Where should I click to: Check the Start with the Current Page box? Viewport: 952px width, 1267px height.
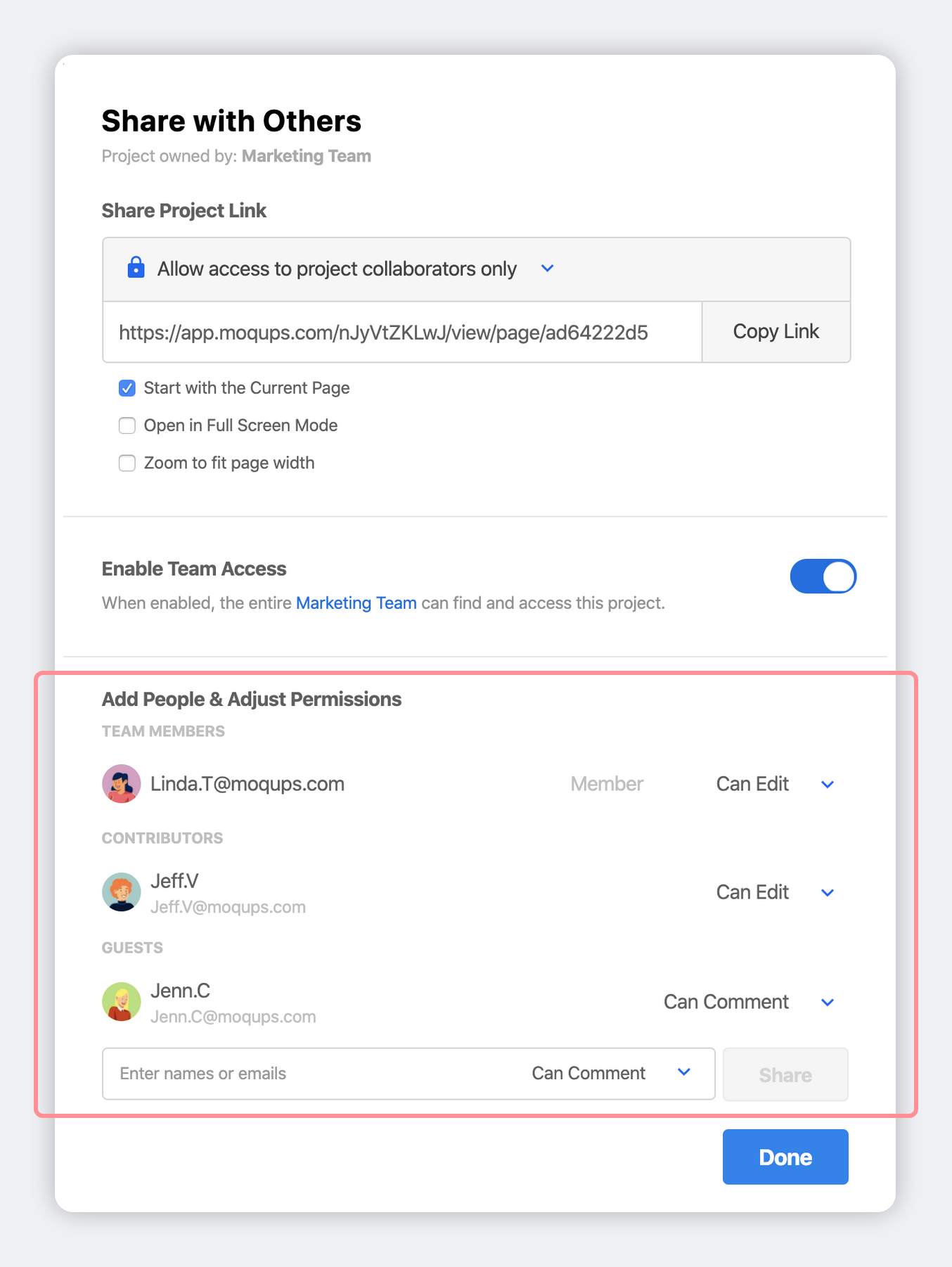coord(127,388)
